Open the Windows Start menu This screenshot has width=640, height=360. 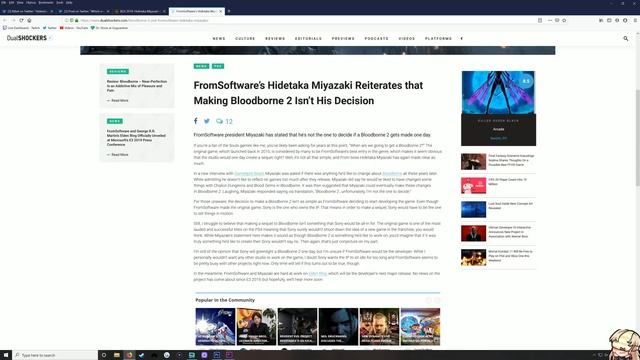point(6,355)
